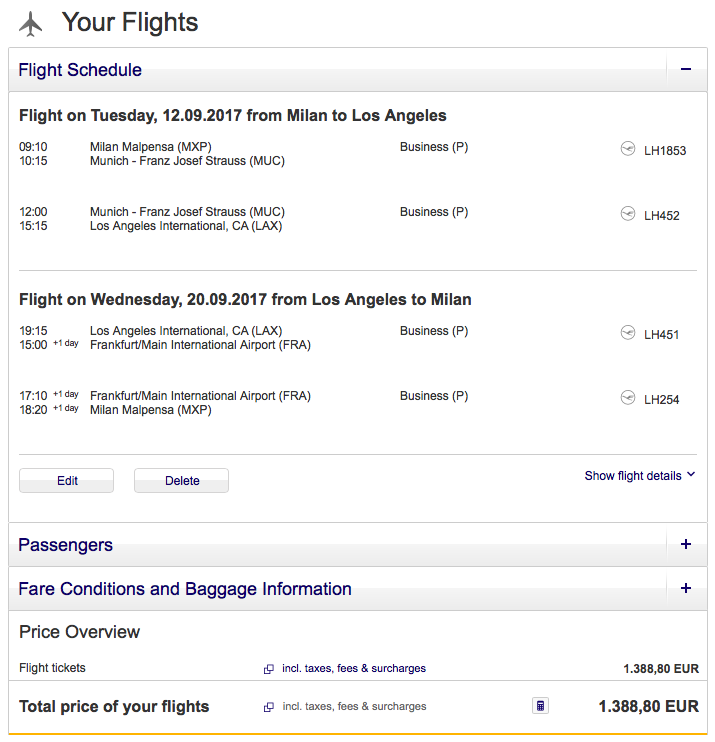Click incl. taxes link in Total price row
715x742 pixels.
[354, 707]
